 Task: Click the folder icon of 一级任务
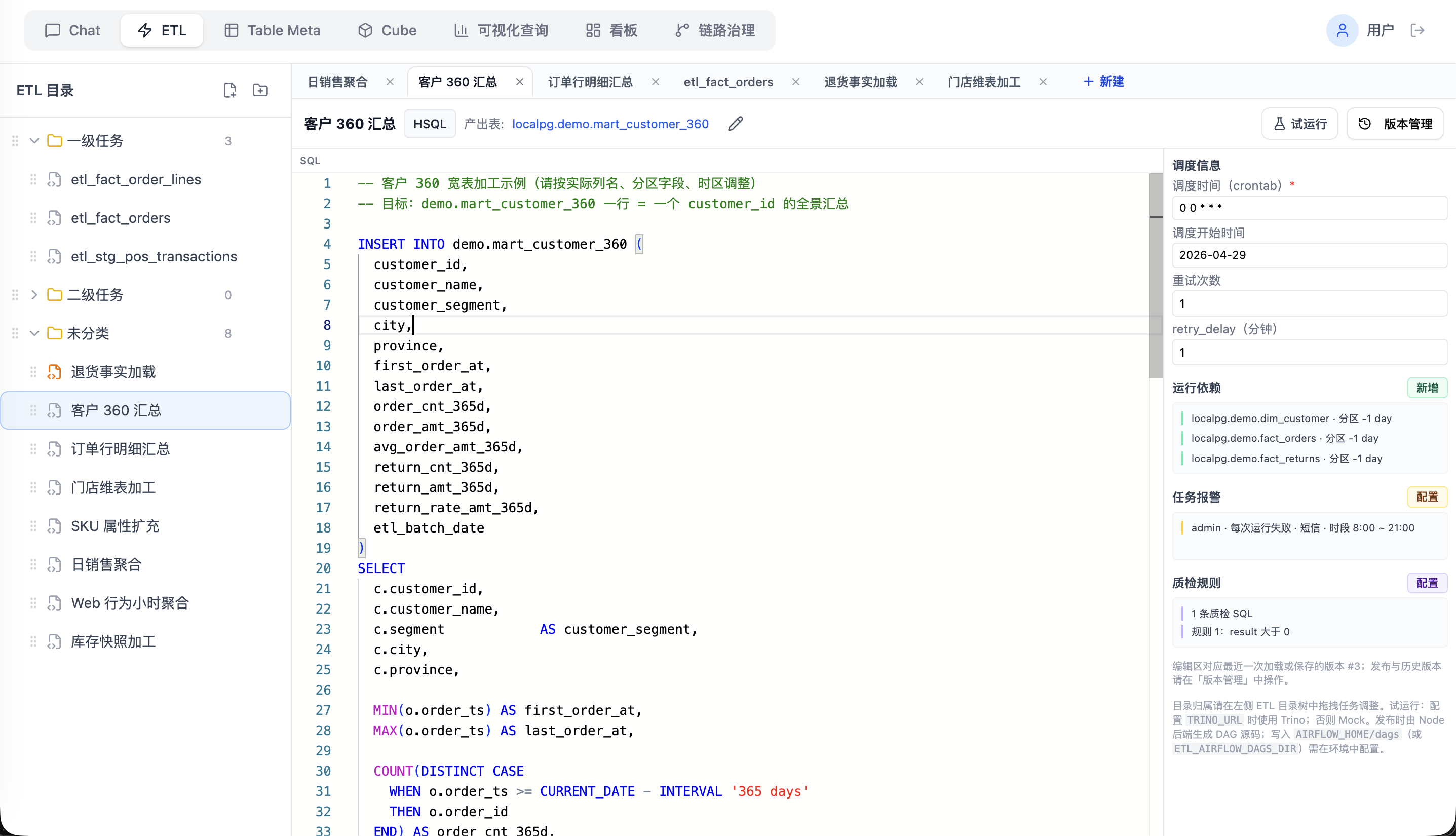click(x=55, y=141)
